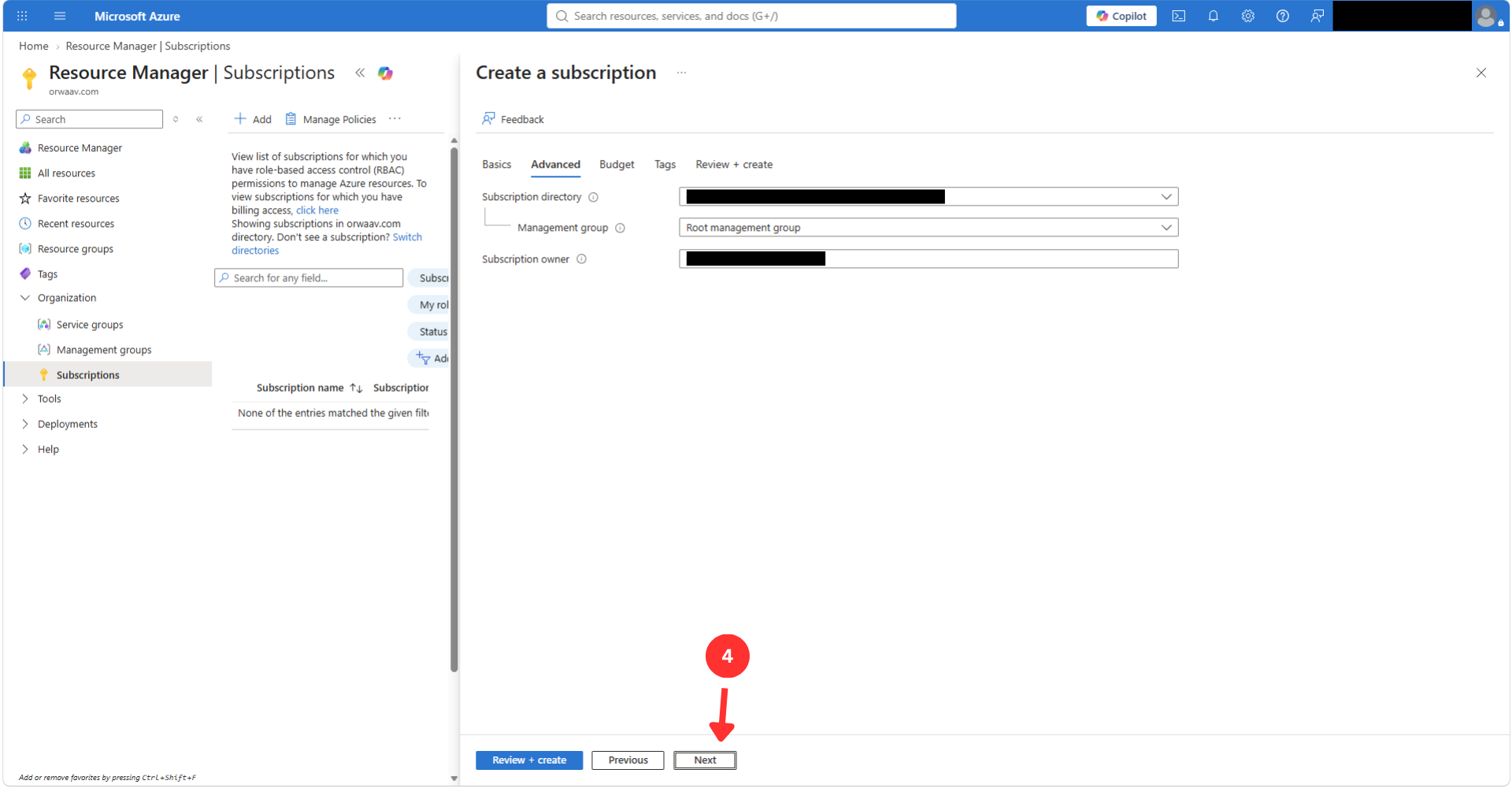This screenshot has width=1512, height=788.
Task: Click the blue Review + create button
Action: click(529, 760)
